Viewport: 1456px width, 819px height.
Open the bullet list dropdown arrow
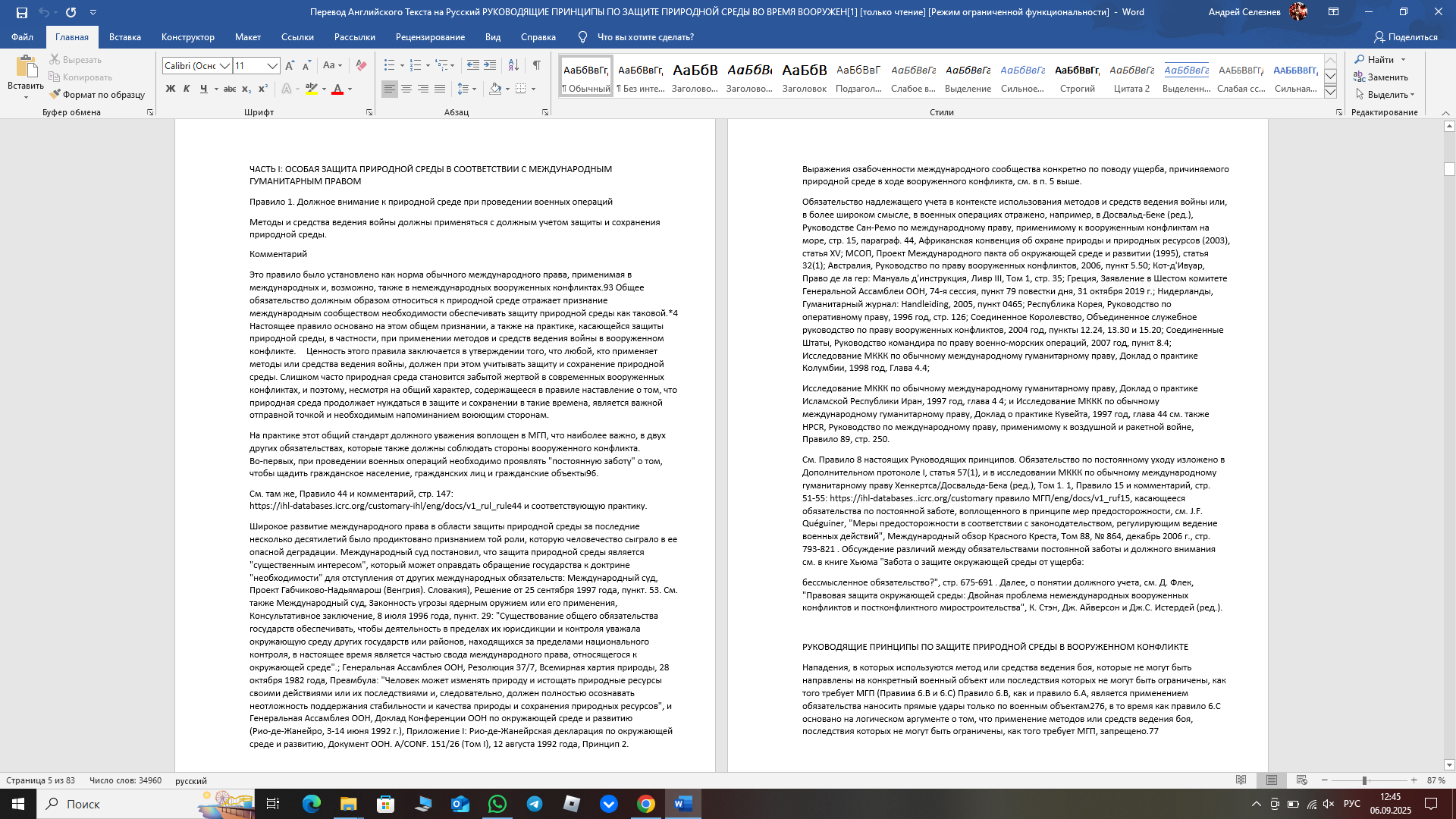click(x=403, y=66)
